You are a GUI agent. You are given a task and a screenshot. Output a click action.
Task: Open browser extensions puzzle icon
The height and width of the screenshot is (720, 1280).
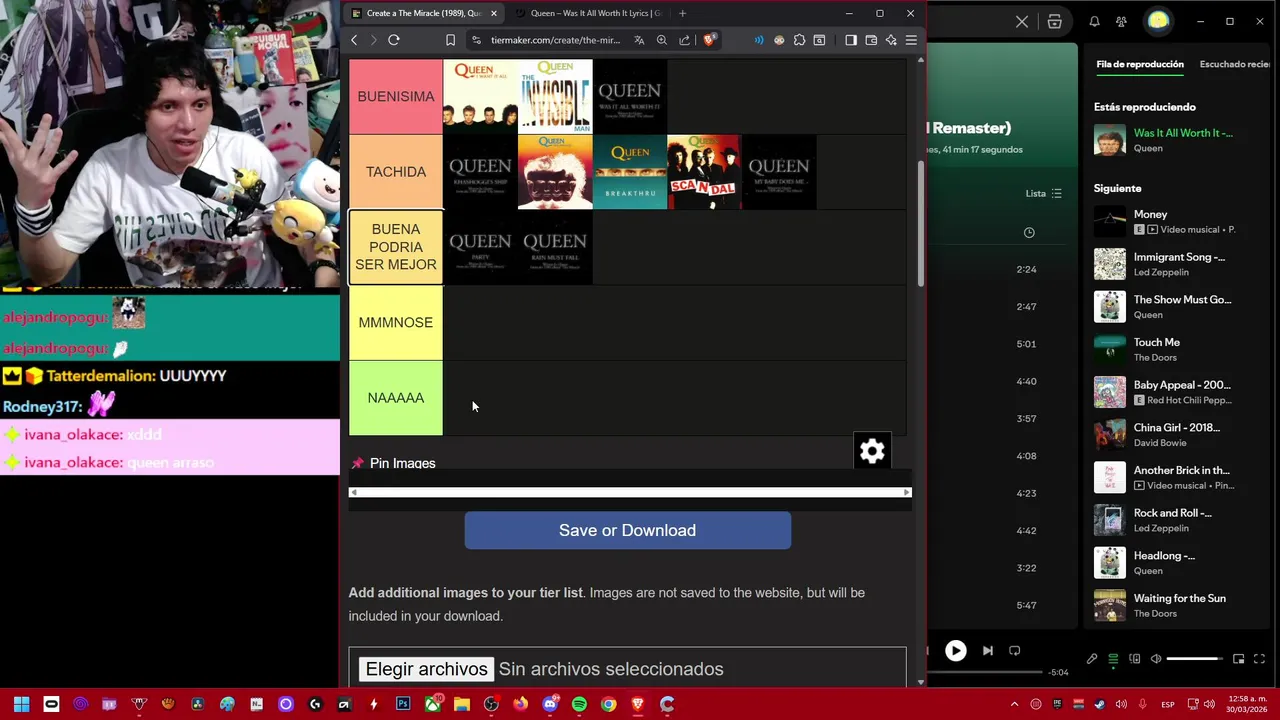pos(799,40)
